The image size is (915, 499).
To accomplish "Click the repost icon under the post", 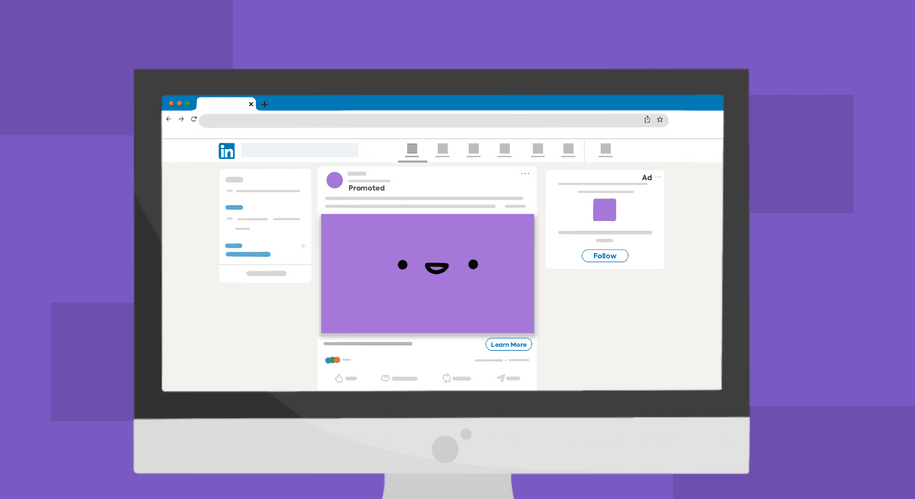I will pyautogui.click(x=446, y=378).
